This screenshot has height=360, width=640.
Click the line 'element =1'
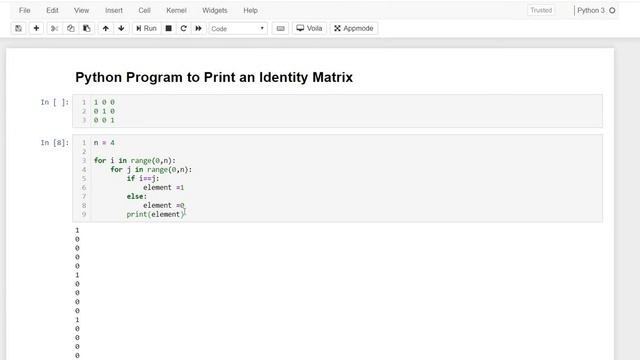[164, 187]
